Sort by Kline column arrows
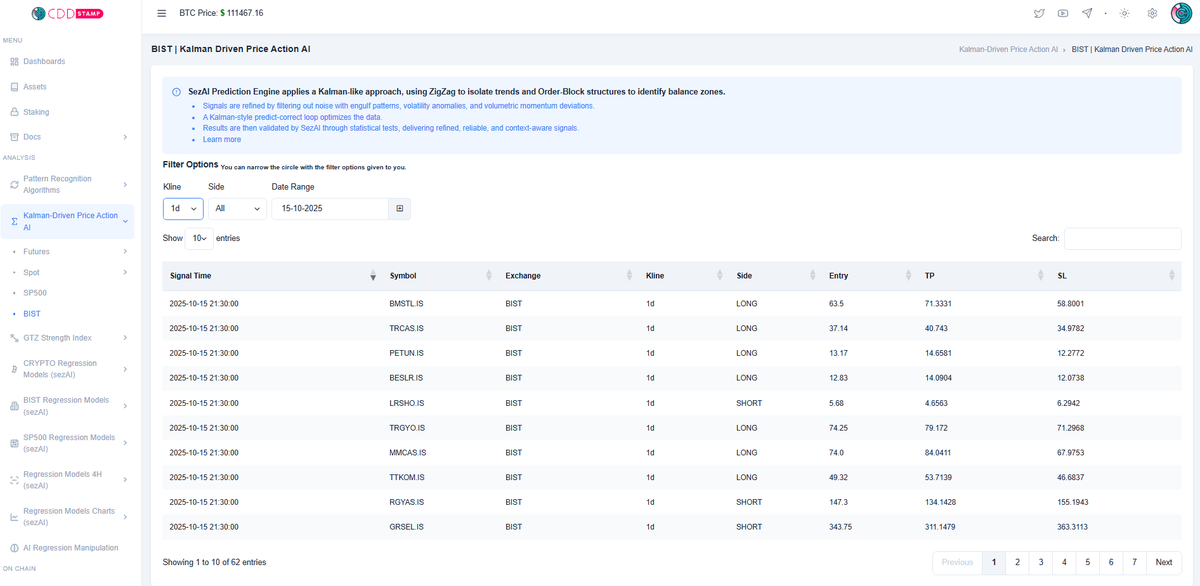 point(719,275)
